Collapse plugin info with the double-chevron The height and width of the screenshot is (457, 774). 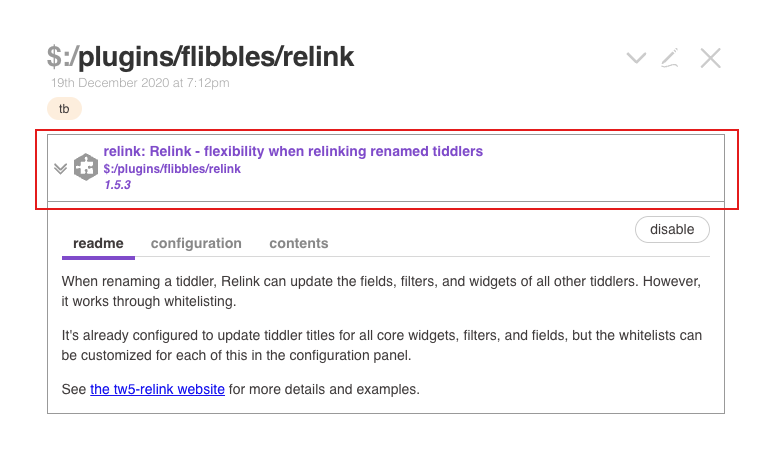tap(60, 169)
